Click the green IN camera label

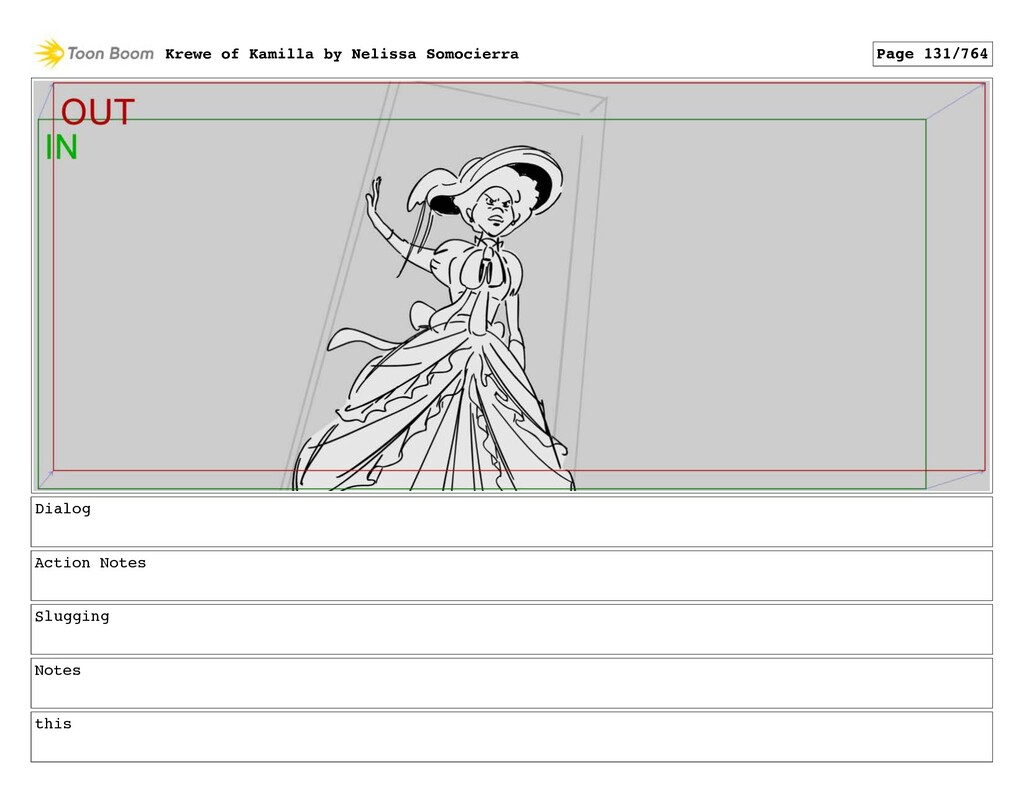[61, 147]
